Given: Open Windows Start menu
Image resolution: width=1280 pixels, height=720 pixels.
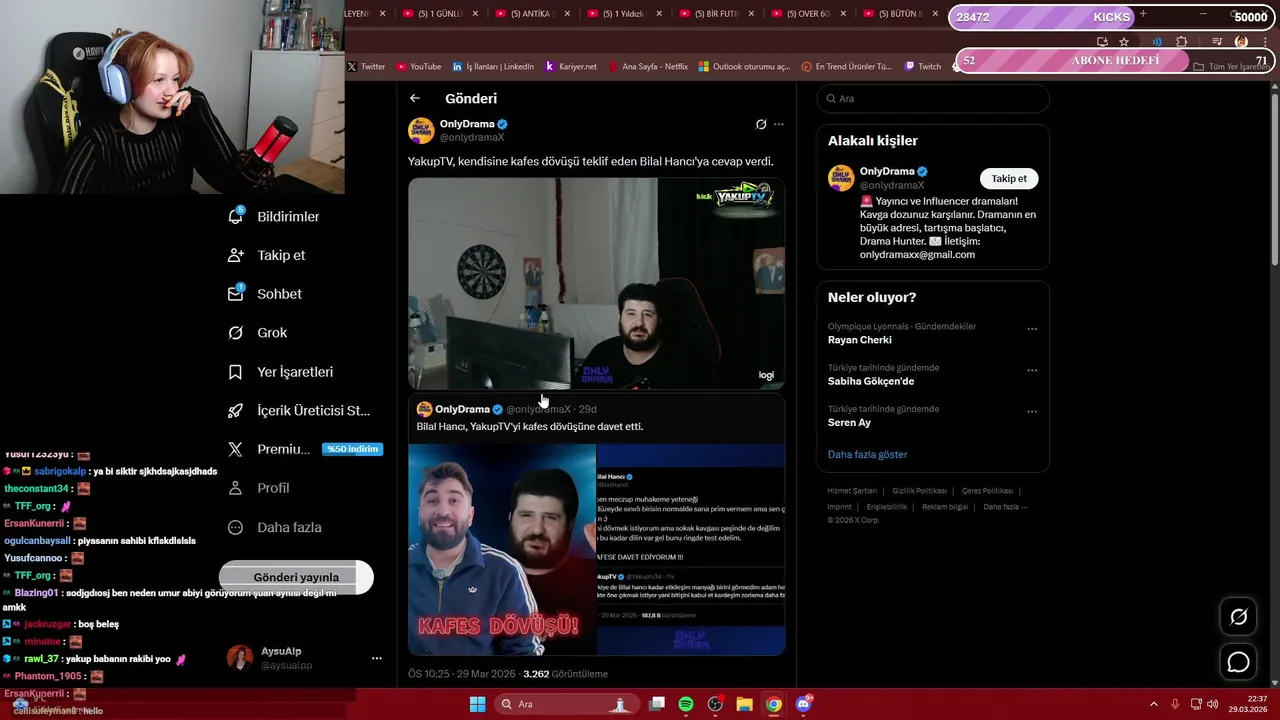Looking at the screenshot, I should tap(478, 704).
